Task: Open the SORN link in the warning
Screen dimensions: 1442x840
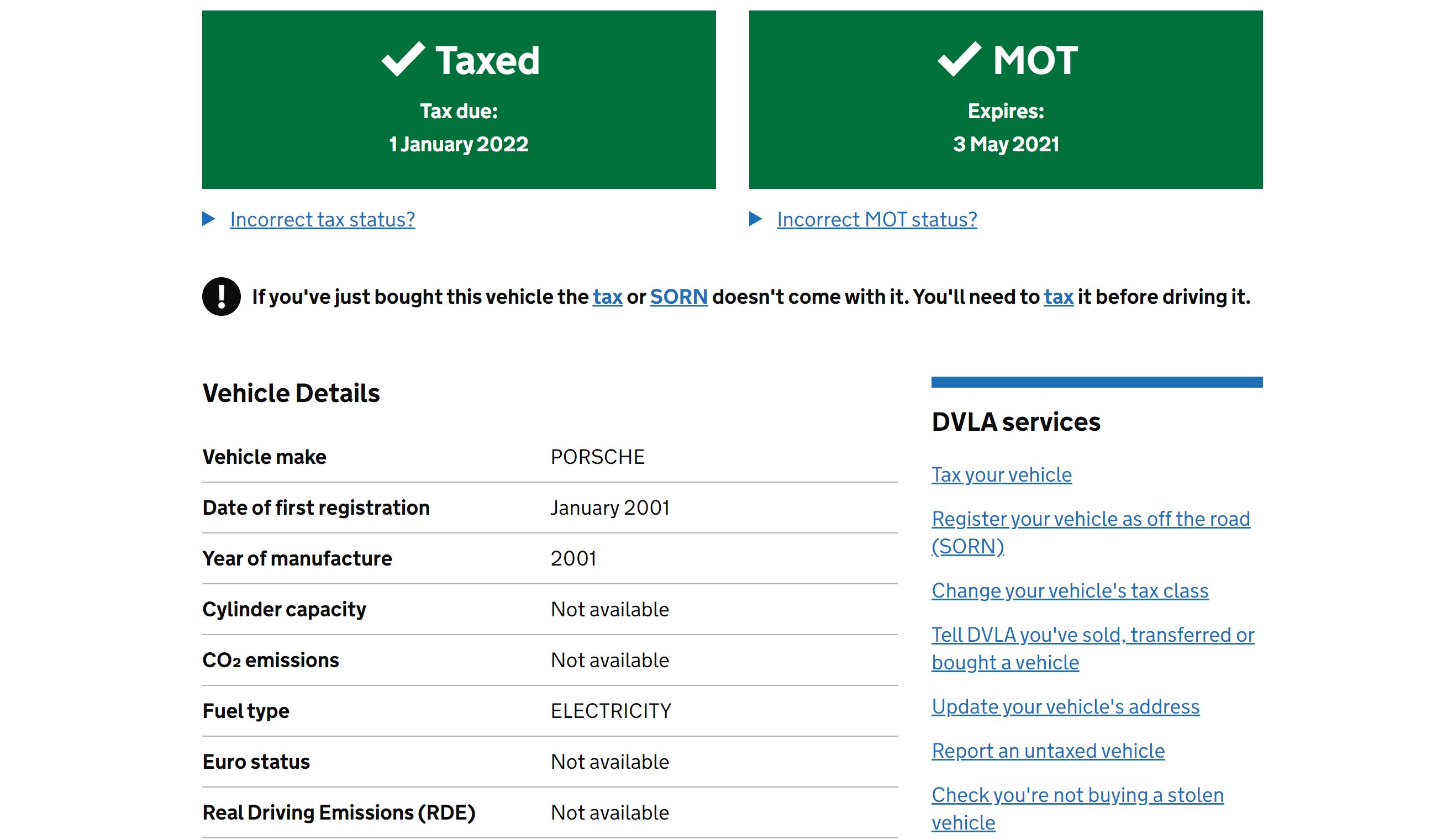Action: click(678, 297)
